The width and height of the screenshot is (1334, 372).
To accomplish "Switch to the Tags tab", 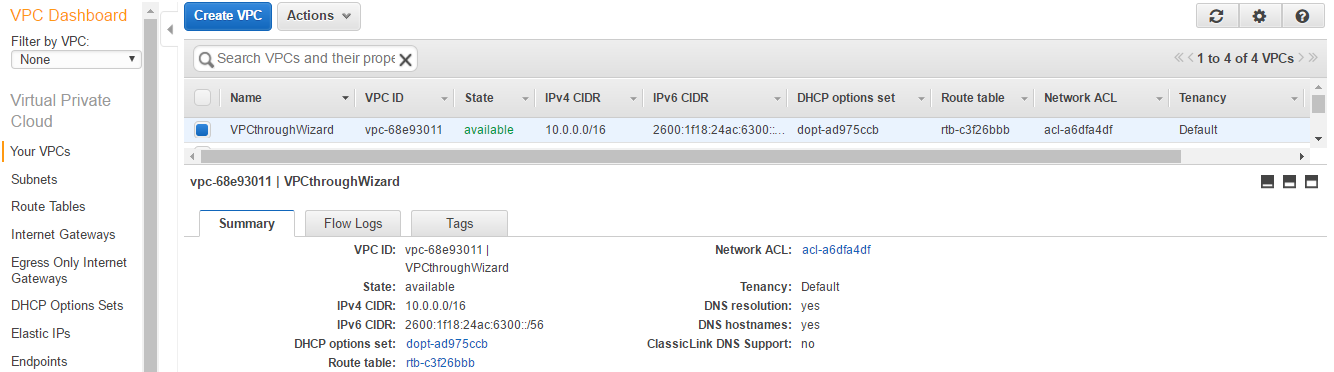I will (459, 223).
